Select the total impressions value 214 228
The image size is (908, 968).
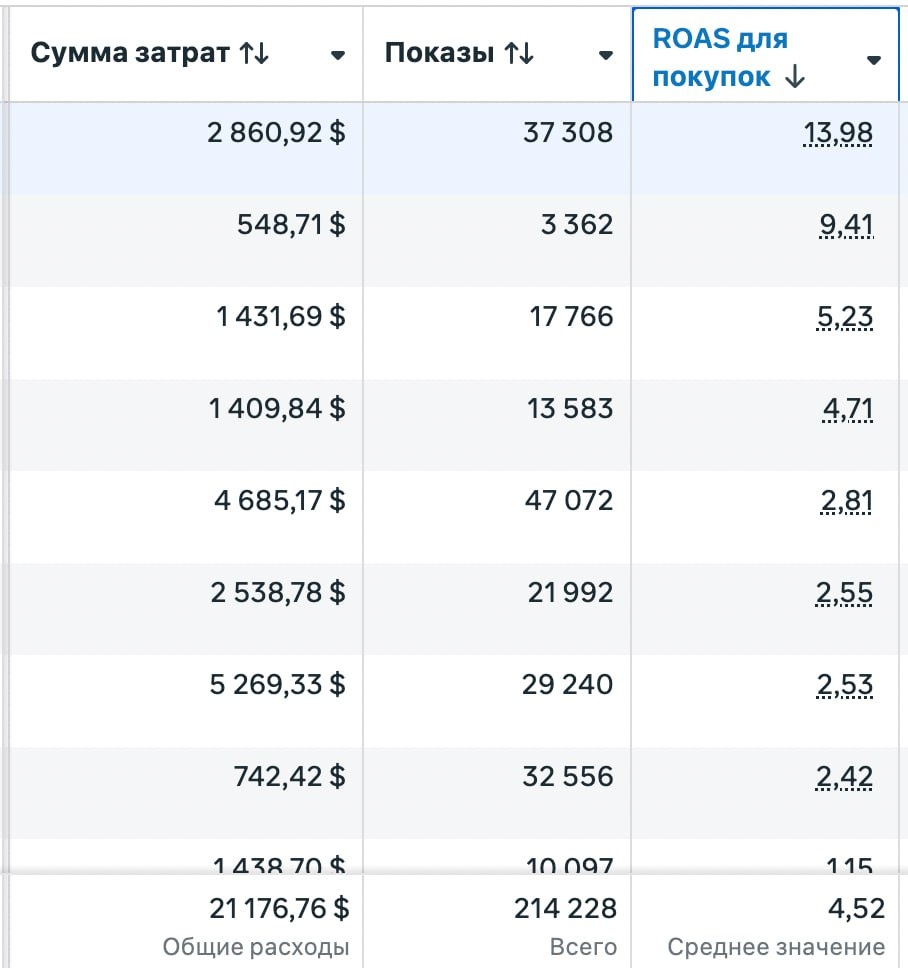coord(565,908)
